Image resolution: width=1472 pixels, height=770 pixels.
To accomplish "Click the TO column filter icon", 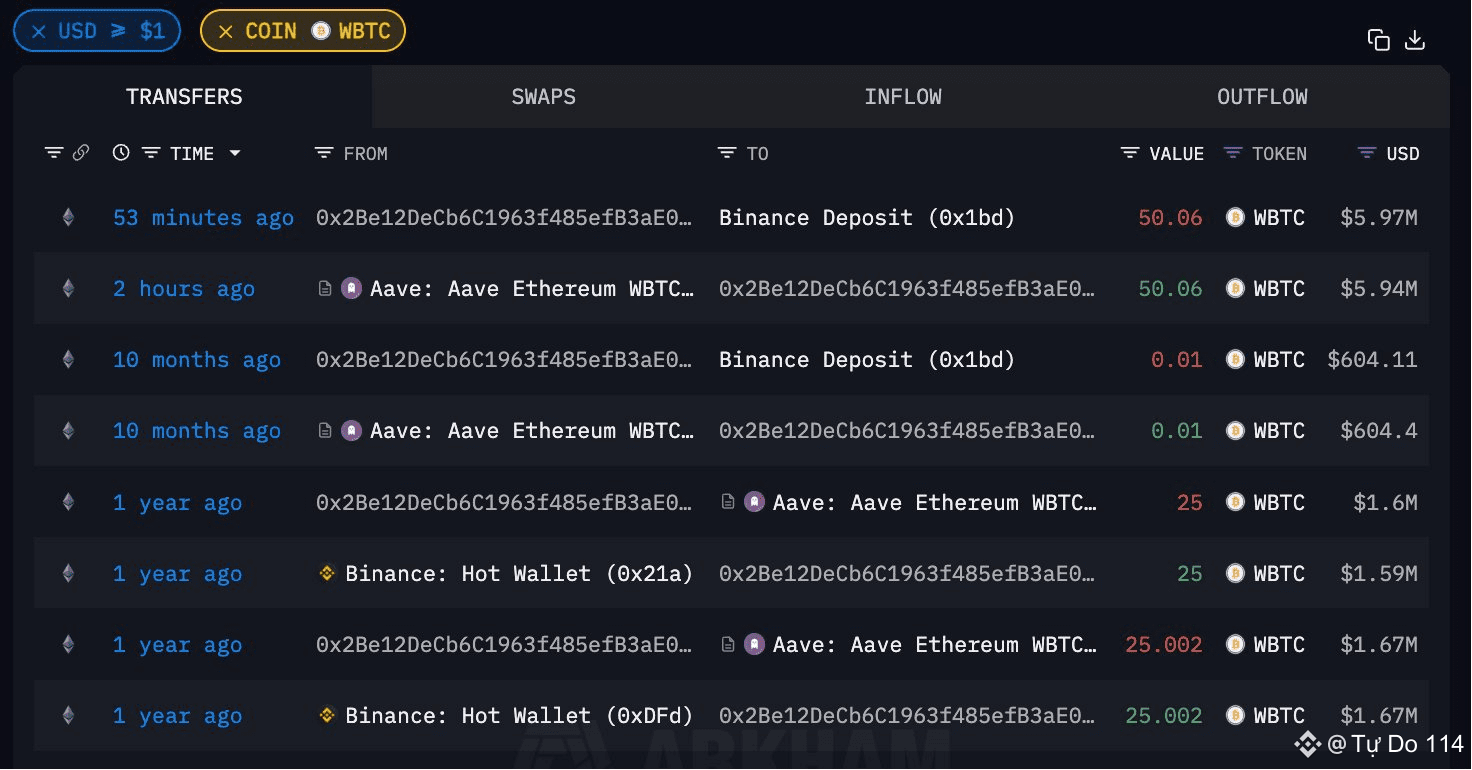I will 727,153.
